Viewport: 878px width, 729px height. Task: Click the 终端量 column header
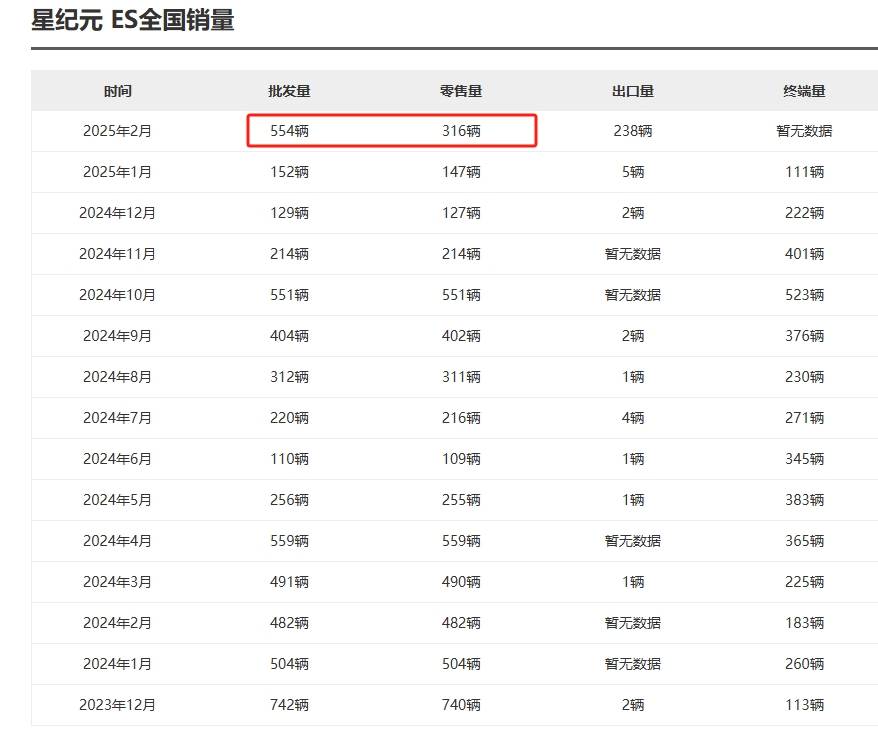click(804, 91)
